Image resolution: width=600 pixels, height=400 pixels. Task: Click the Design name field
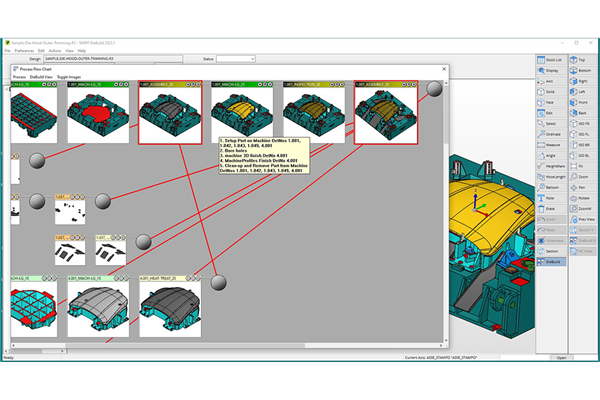click(x=113, y=59)
